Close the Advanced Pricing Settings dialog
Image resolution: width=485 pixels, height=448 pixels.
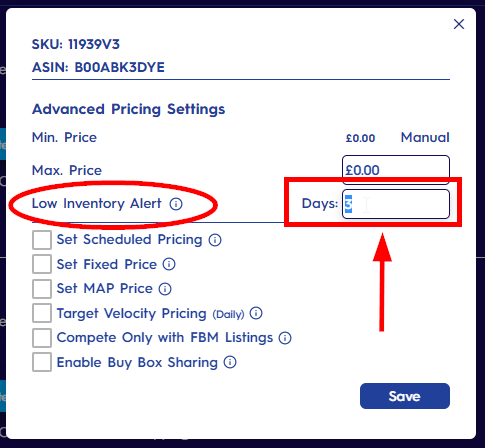(x=459, y=24)
